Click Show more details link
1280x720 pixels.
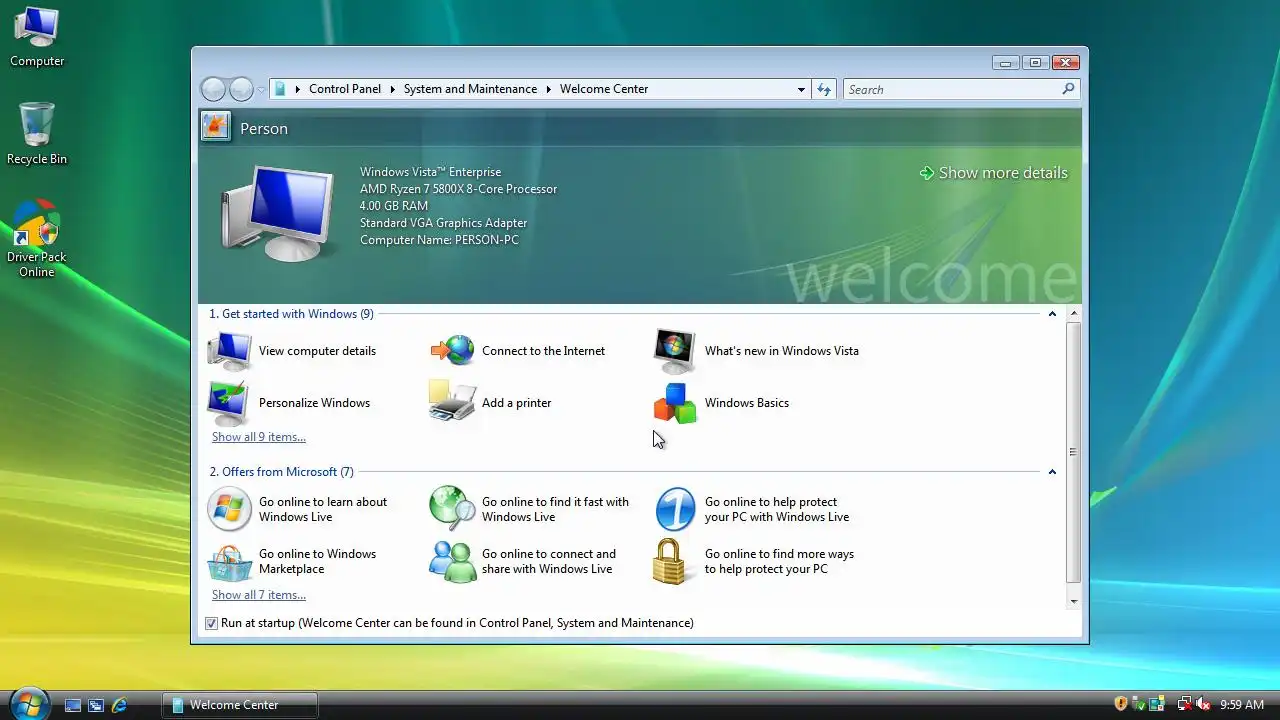point(994,173)
